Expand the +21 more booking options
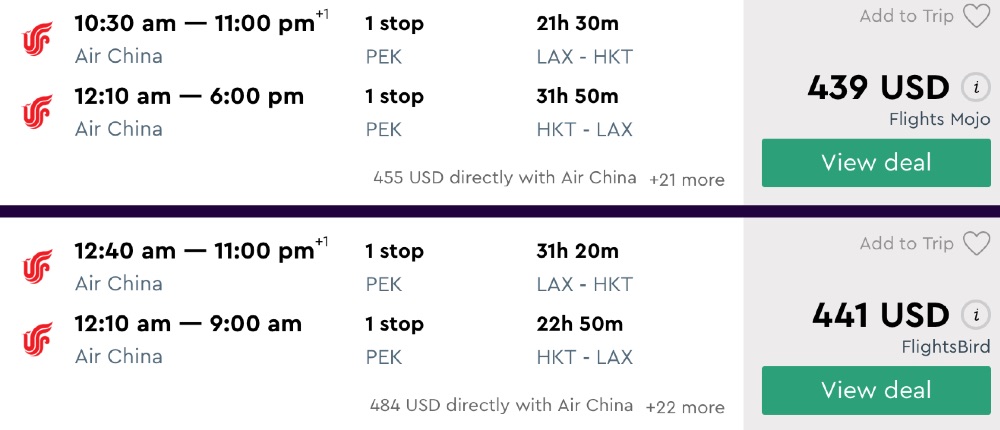 [686, 180]
